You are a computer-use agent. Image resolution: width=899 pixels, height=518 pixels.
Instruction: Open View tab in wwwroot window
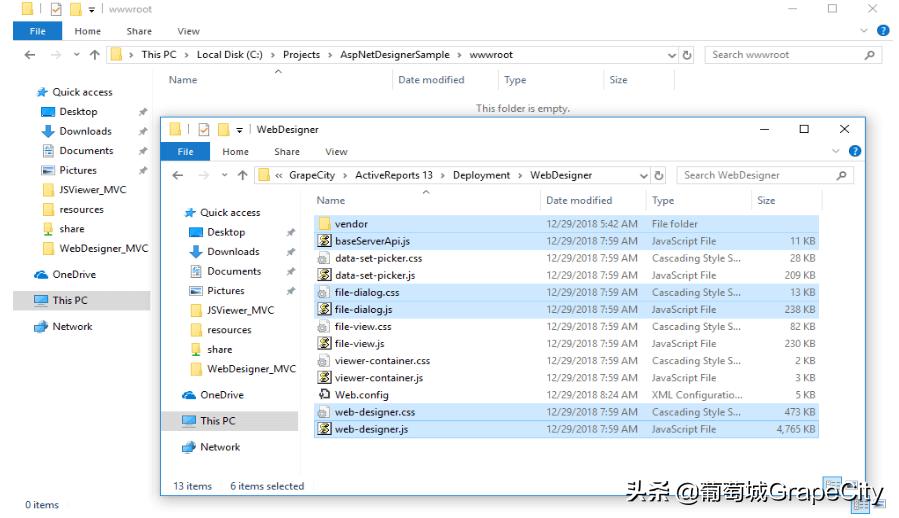tap(188, 31)
